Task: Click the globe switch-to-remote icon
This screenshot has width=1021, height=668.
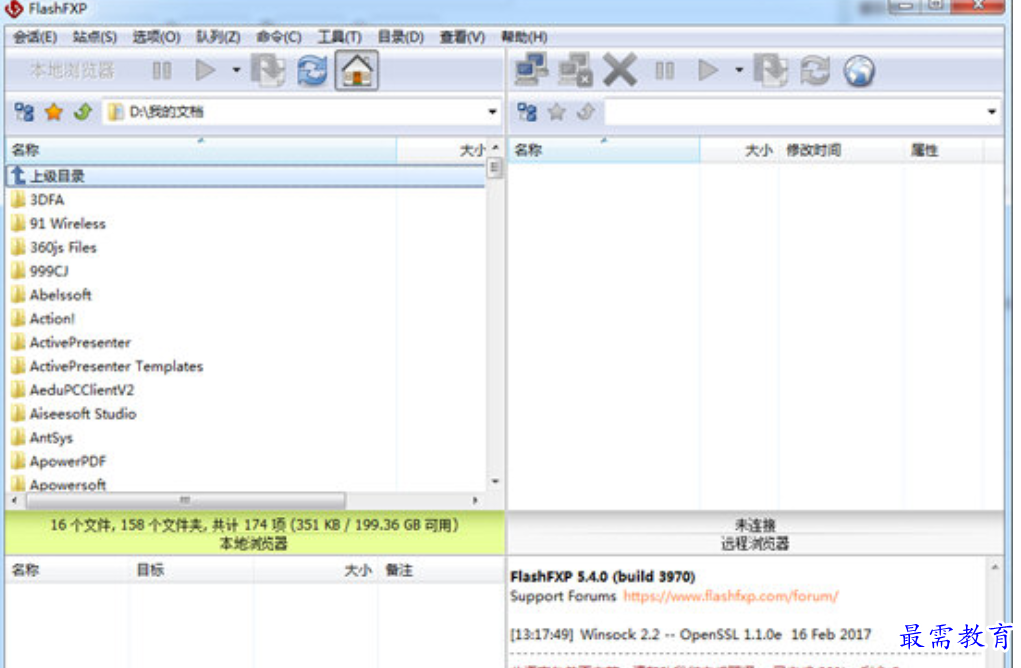Action: click(860, 70)
